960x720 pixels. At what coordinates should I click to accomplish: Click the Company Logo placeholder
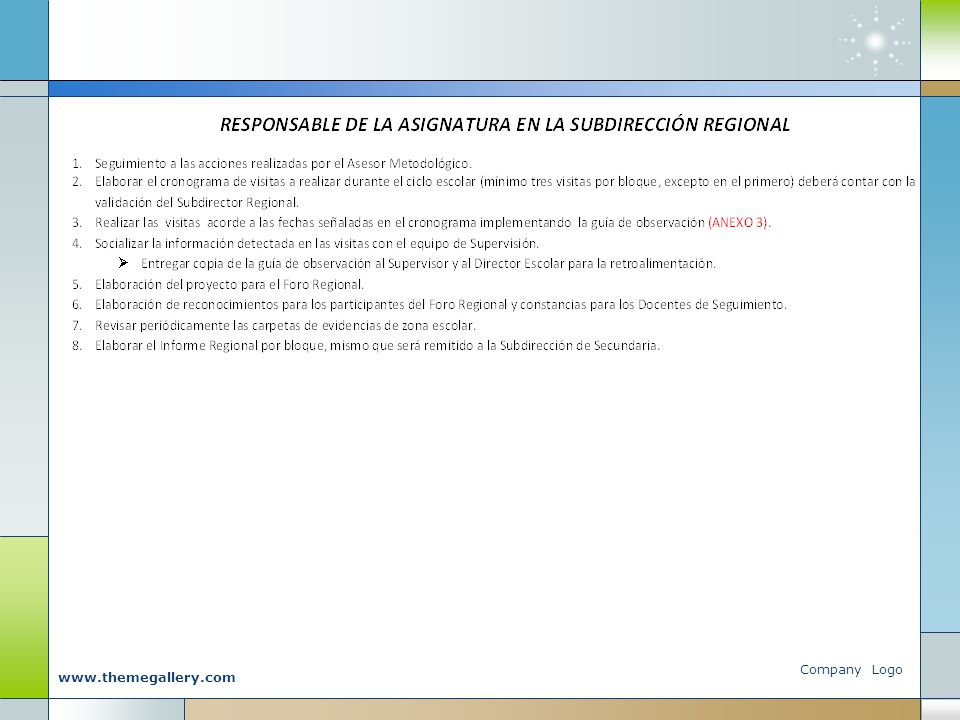click(x=851, y=670)
